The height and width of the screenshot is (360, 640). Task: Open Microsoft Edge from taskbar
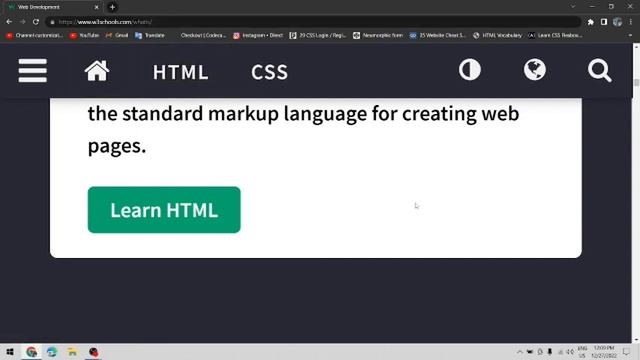pos(52,352)
